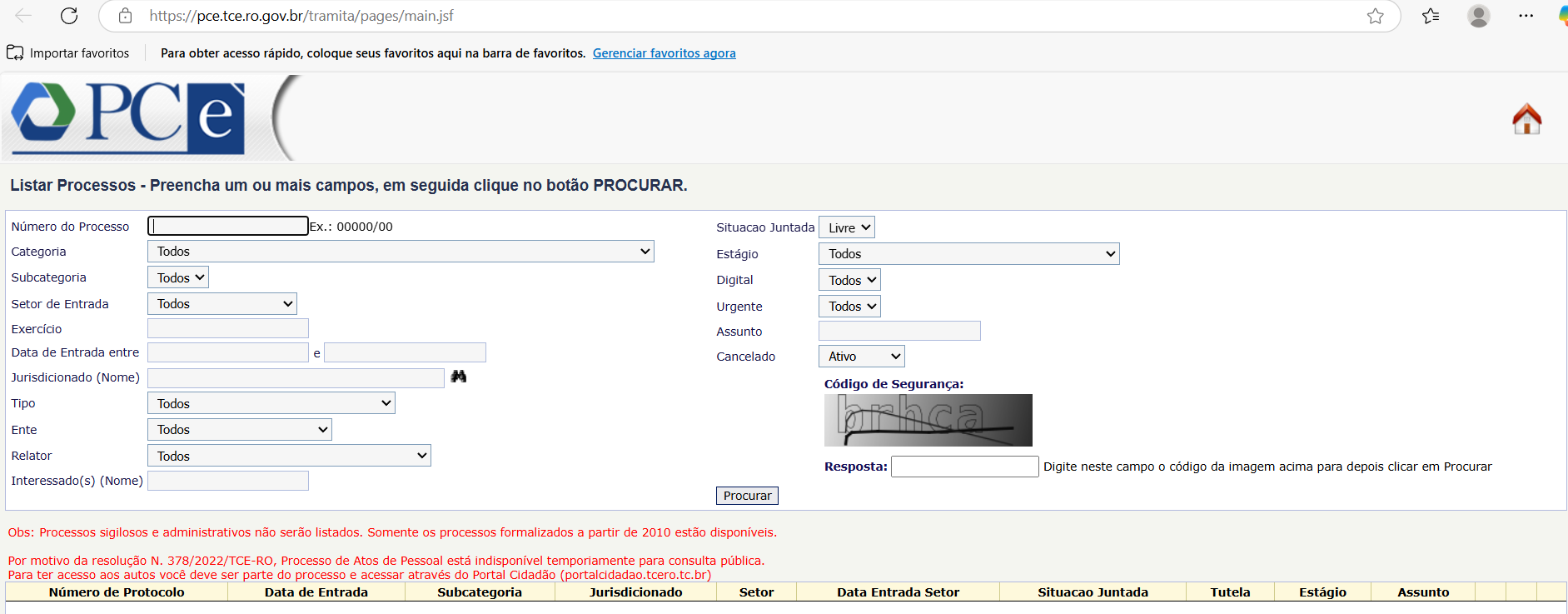
Task: Click the binoculars search icon beside Jurisdicionado
Action: (x=458, y=377)
